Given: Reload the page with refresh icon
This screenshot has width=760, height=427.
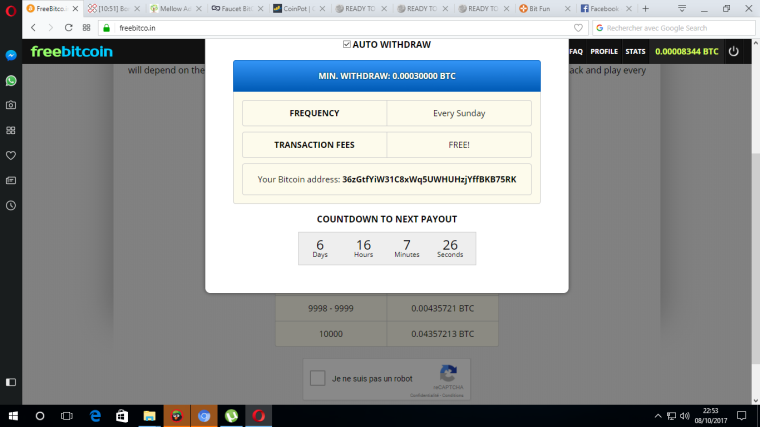Looking at the screenshot, I should pyautogui.click(x=69, y=28).
